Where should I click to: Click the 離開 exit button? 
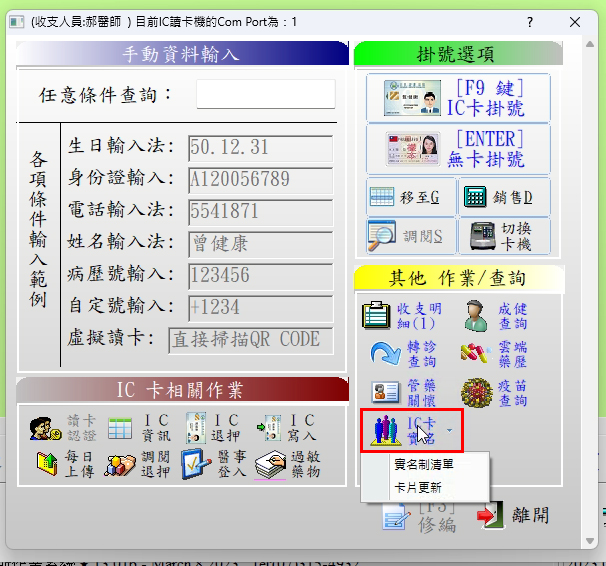[x=514, y=516]
